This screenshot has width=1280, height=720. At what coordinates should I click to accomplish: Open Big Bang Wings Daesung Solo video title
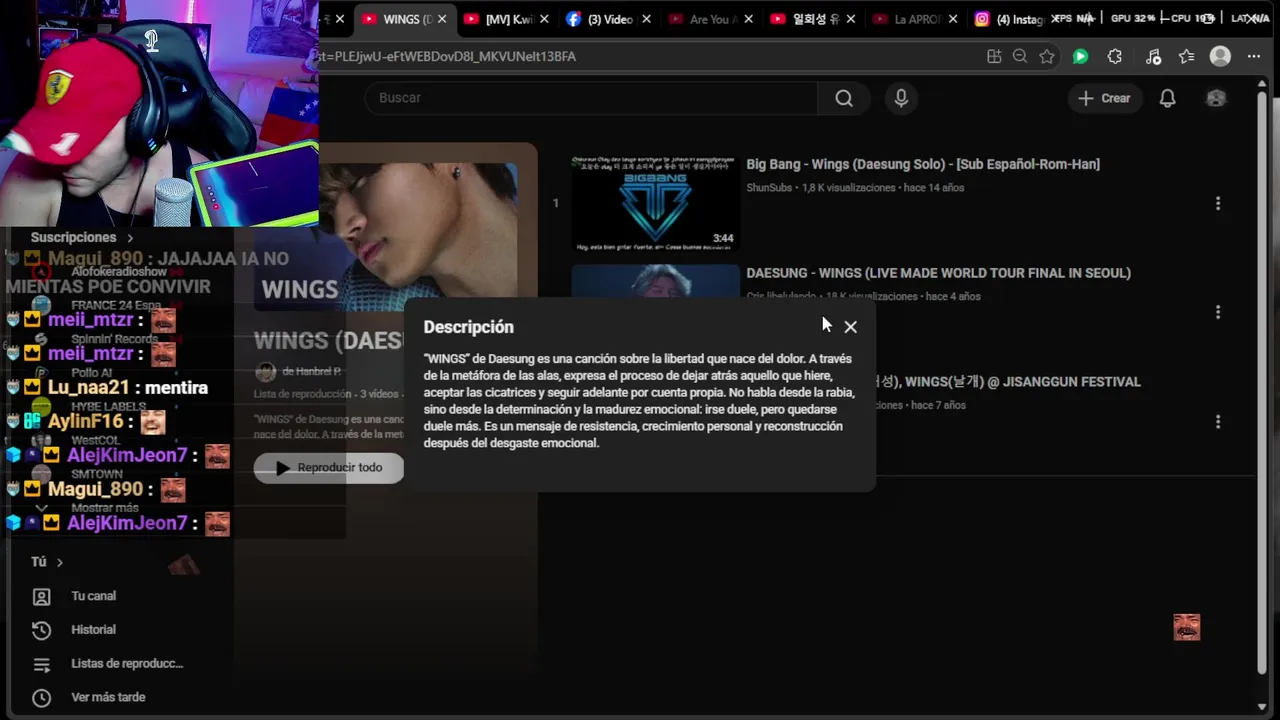coord(923,165)
